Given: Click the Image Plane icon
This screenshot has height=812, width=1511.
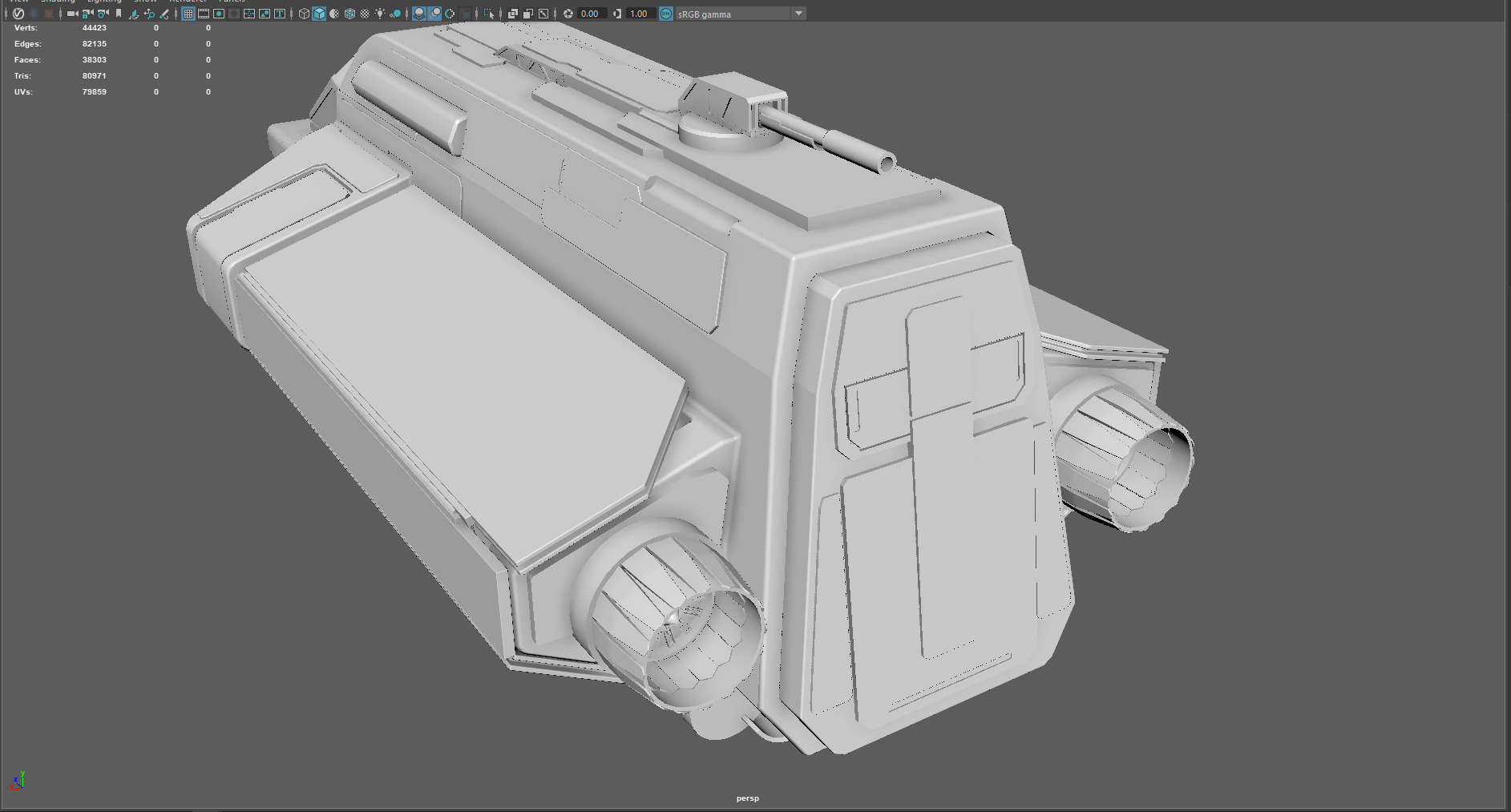Looking at the screenshot, I should coord(133,14).
